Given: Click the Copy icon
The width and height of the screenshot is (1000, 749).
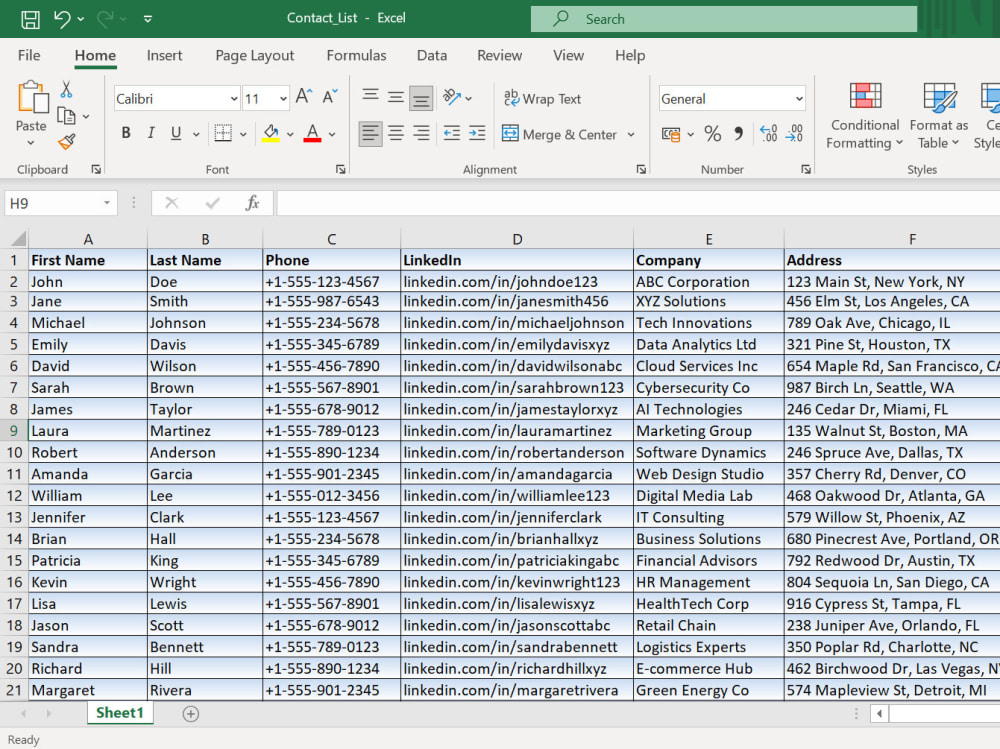Looking at the screenshot, I should 66,115.
